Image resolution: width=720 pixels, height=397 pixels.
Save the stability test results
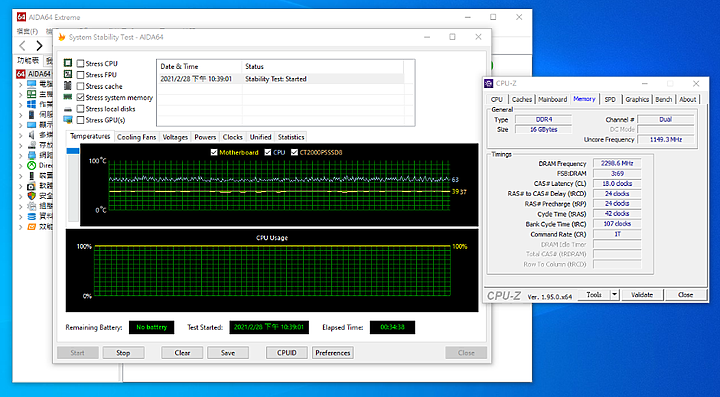[x=228, y=353]
